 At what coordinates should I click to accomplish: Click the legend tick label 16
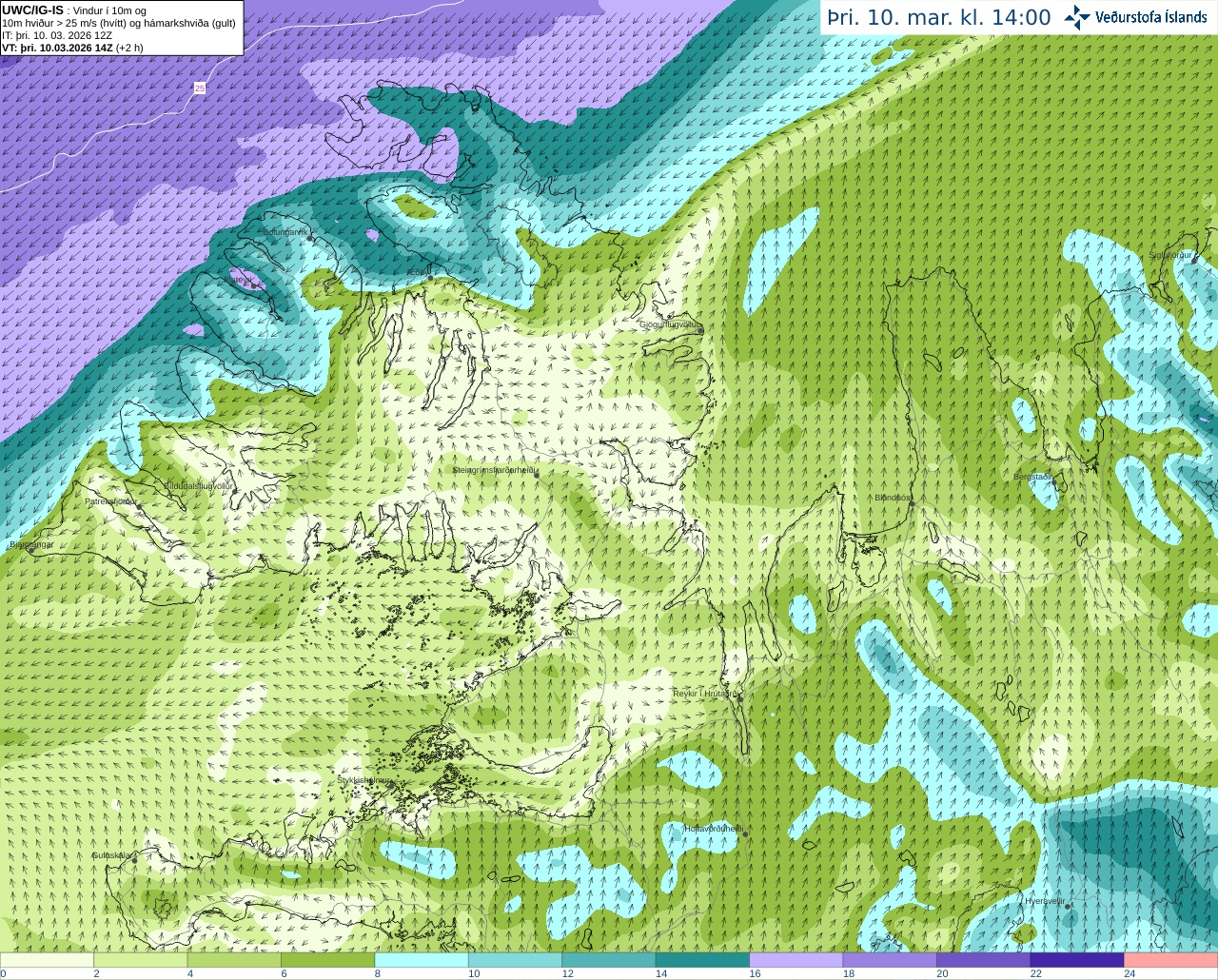[x=755, y=973]
